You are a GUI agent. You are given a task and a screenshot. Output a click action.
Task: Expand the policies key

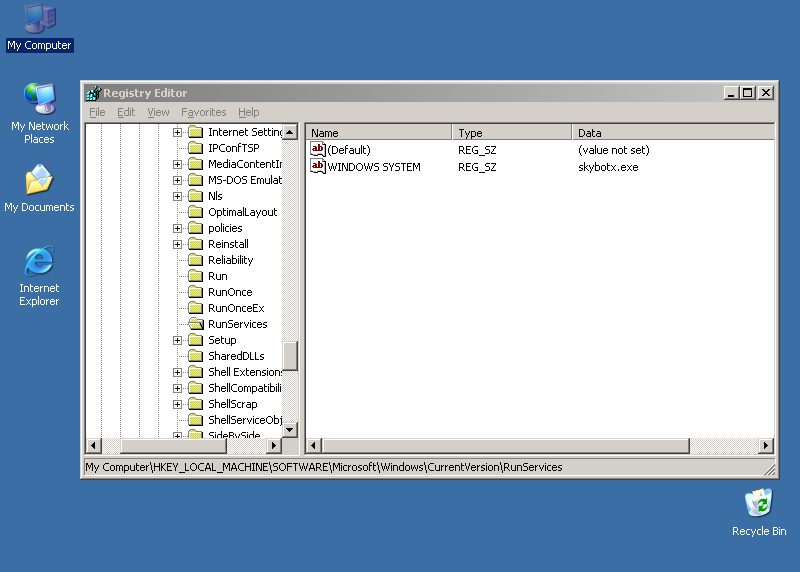coord(177,228)
